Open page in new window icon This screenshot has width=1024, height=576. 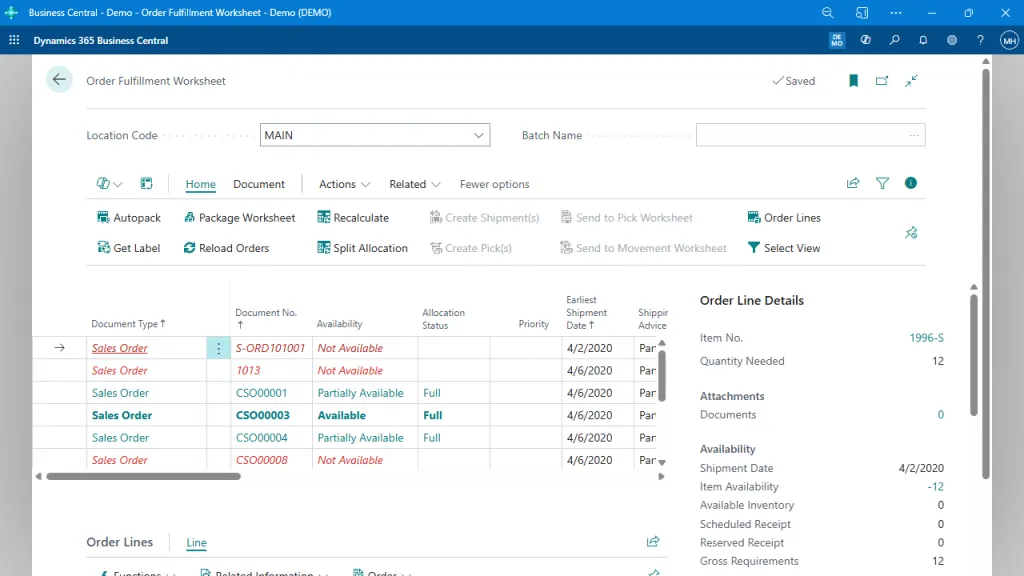pos(883,80)
